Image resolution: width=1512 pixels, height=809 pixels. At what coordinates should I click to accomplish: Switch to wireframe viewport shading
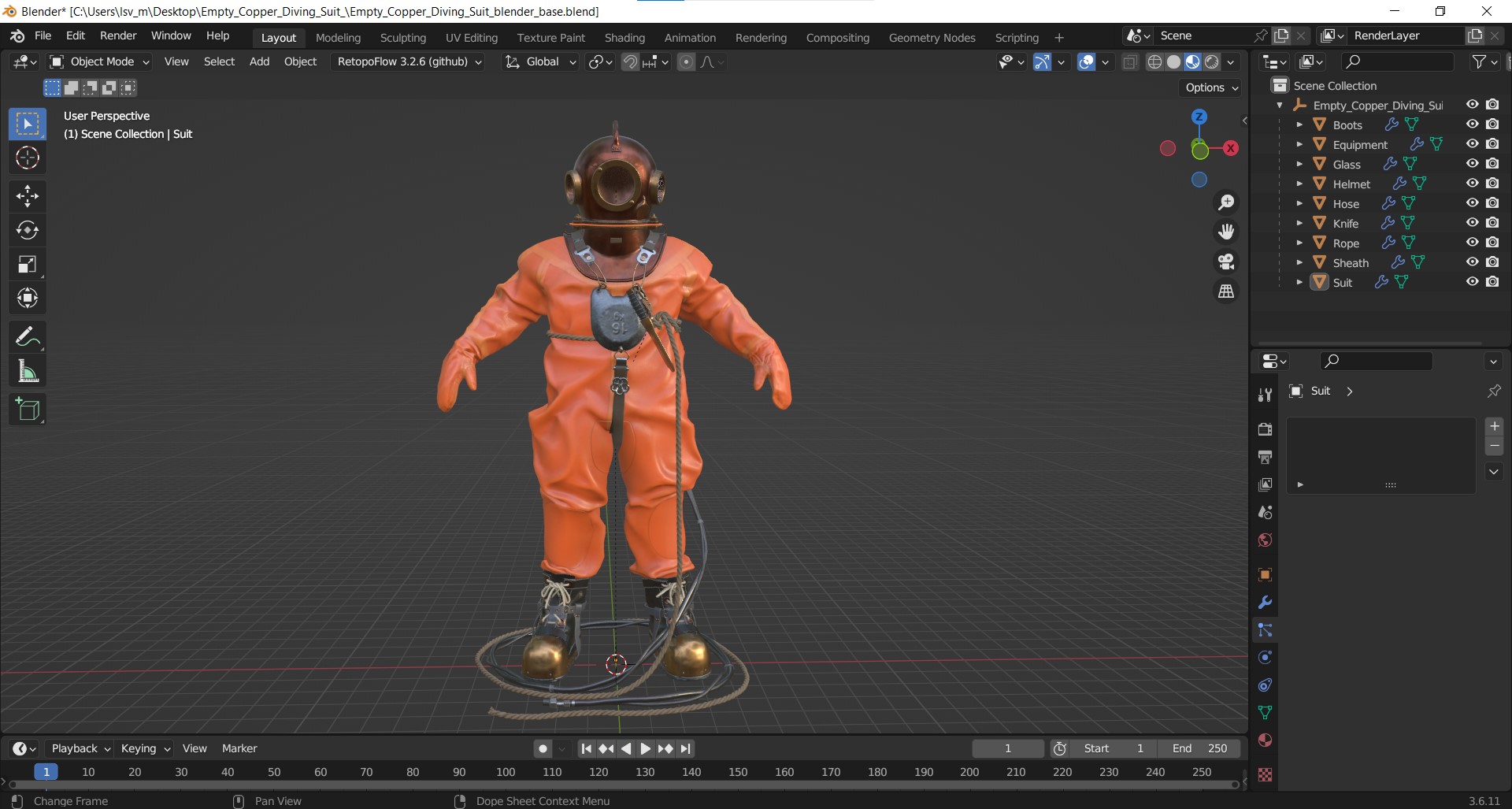tap(1154, 61)
